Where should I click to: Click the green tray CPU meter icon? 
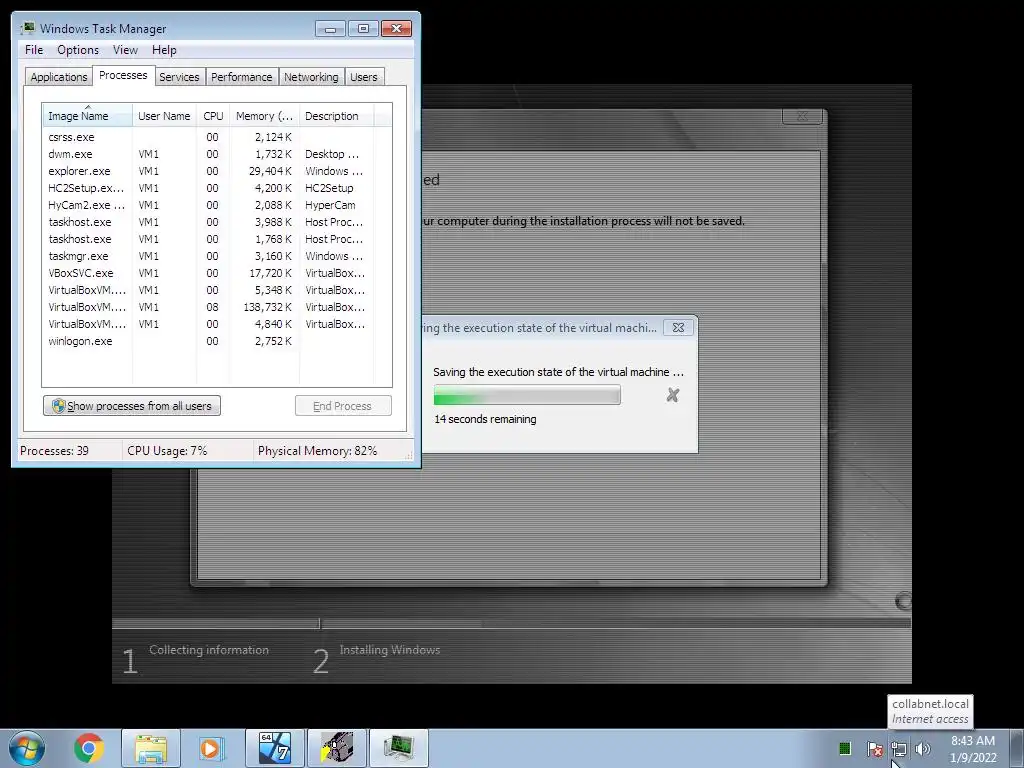(x=845, y=748)
